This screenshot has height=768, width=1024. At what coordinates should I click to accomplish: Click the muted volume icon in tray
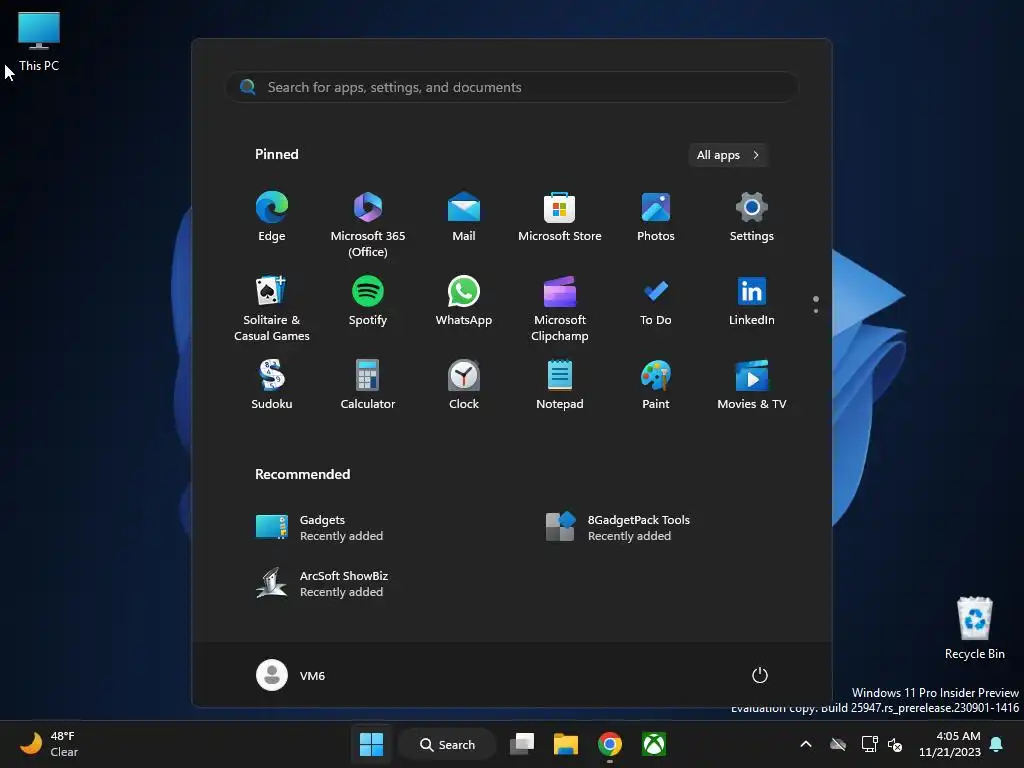coord(895,744)
